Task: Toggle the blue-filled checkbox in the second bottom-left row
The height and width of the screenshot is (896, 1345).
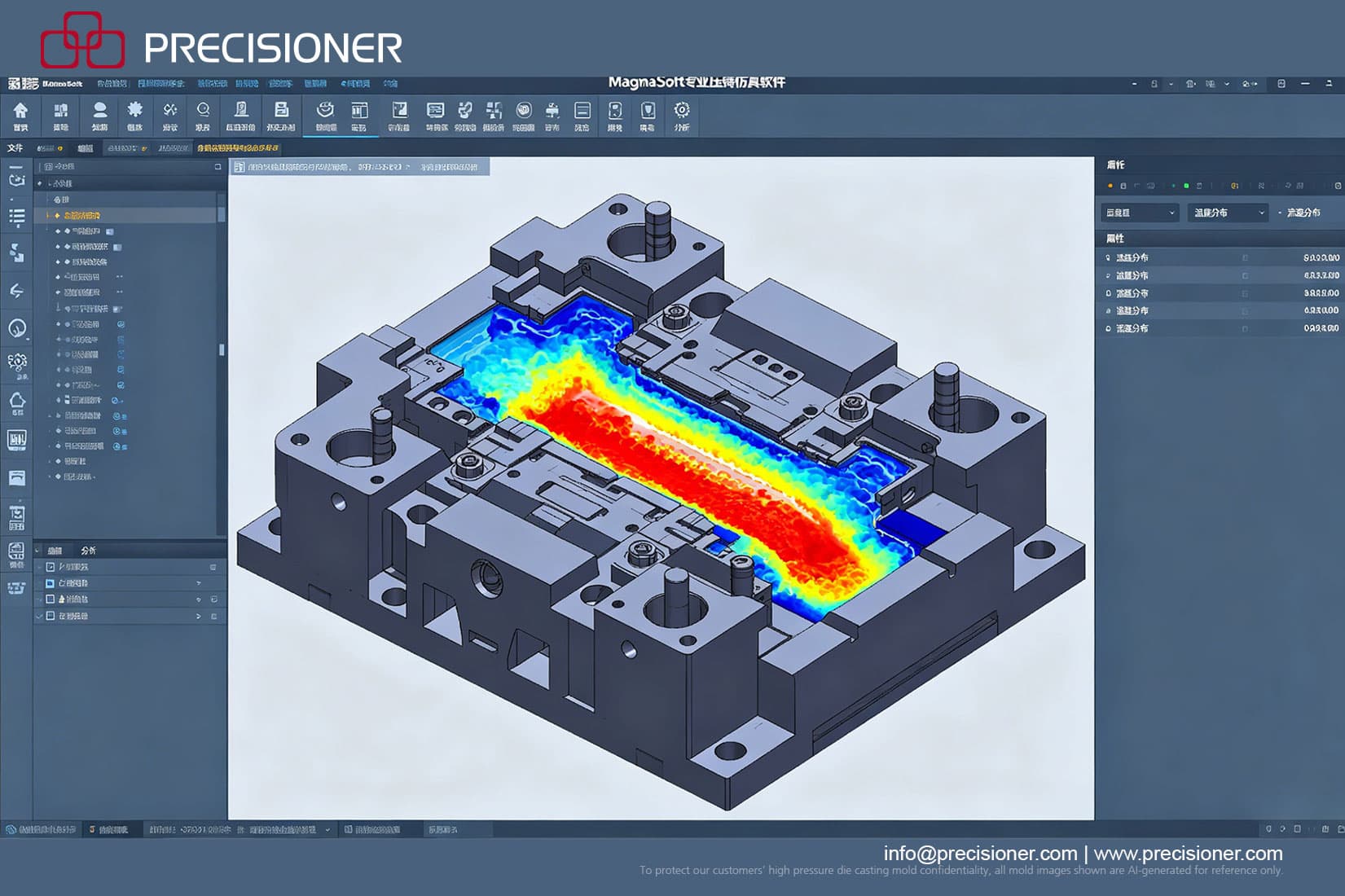Action: point(51,583)
